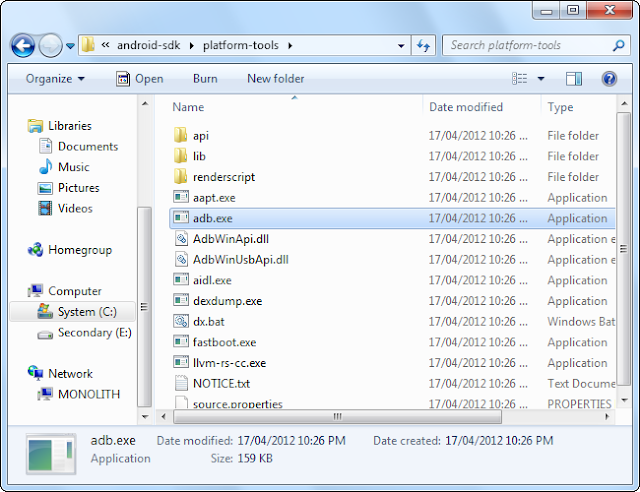Select dx.bat batch file icon

[180, 321]
